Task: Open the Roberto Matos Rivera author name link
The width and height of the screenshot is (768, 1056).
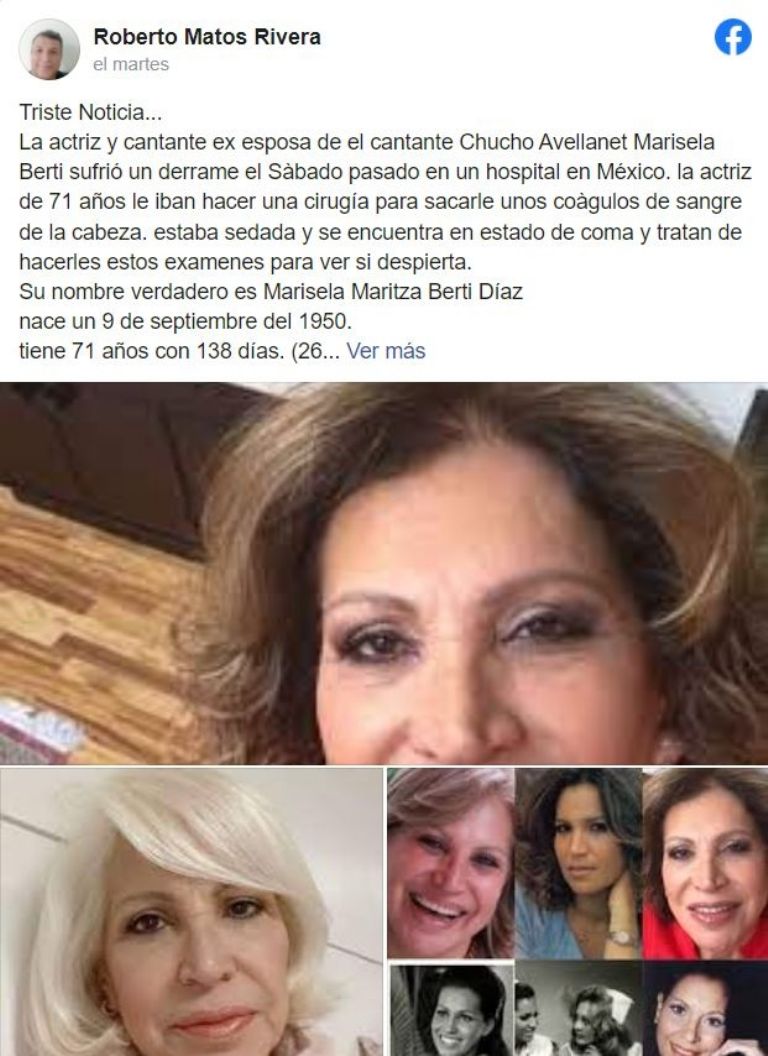Action: point(207,36)
